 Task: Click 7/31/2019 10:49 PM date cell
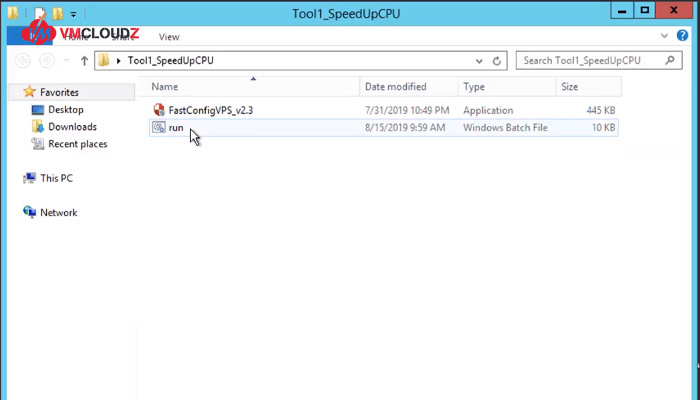407,110
